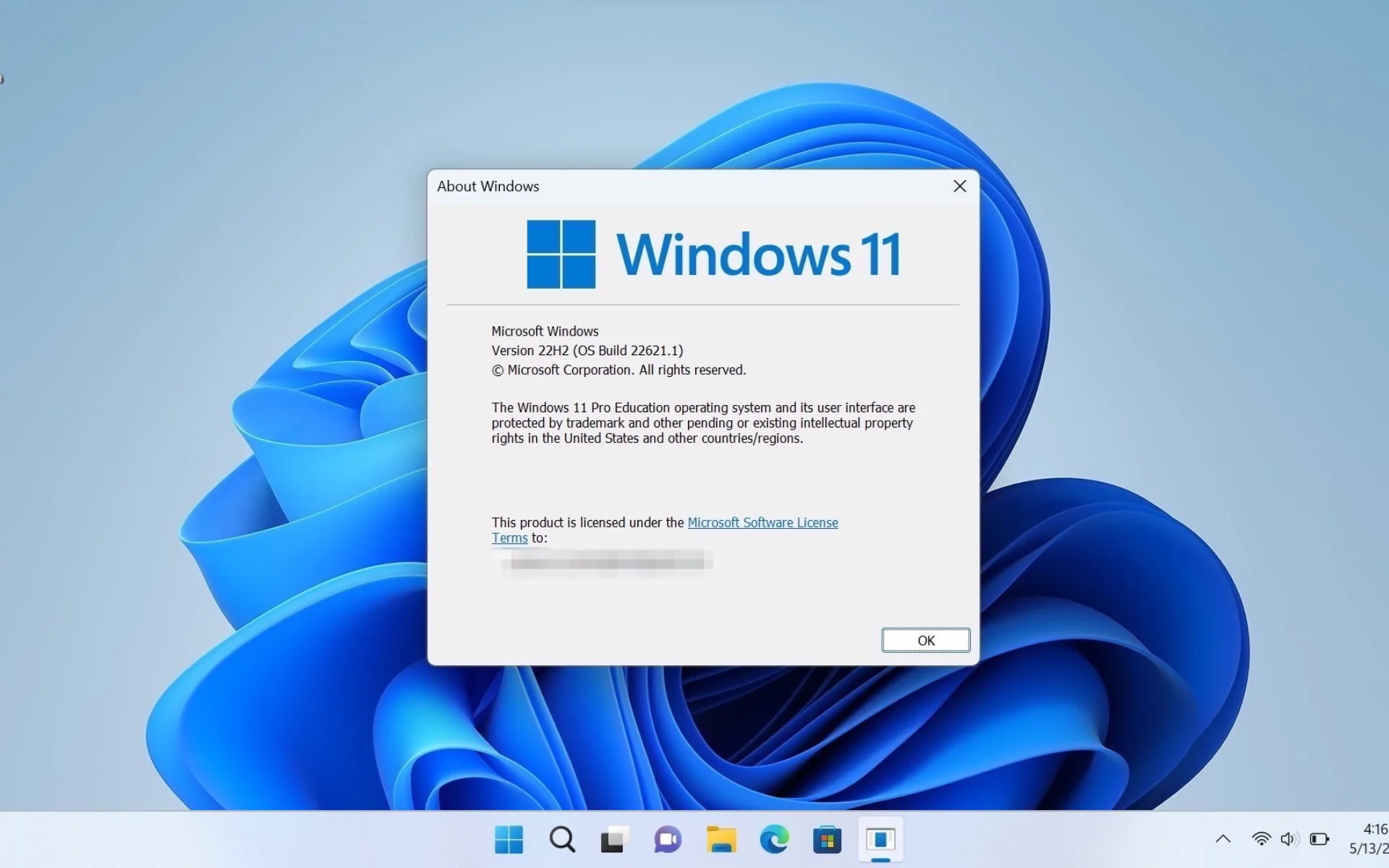Close the About Windows dialog
1389x868 pixels.
(960, 187)
